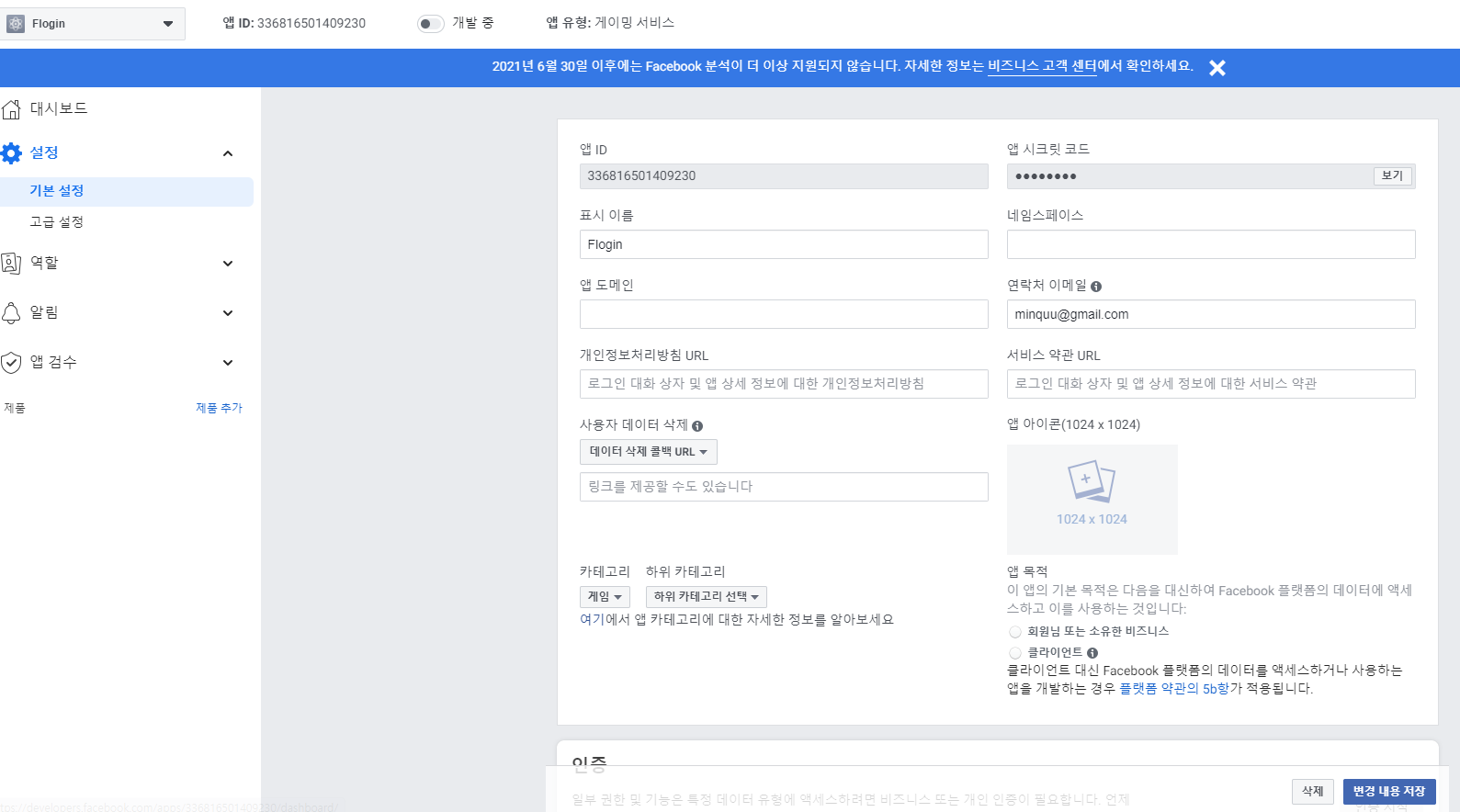The height and width of the screenshot is (812, 1460).
Task: Dismiss the blue Facebook analytics banner
Action: pyautogui.click(x=1217, y=68)
